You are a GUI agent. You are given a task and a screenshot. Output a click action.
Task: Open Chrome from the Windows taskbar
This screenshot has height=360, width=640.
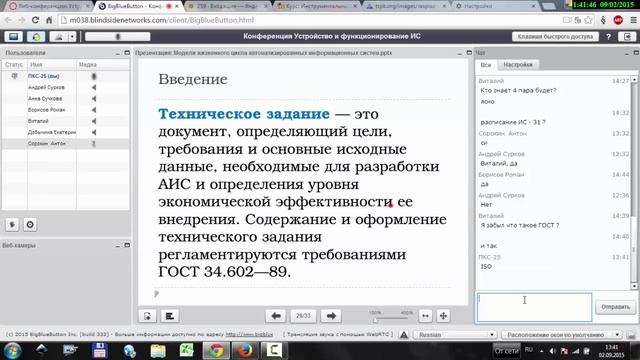coord(216,350)
